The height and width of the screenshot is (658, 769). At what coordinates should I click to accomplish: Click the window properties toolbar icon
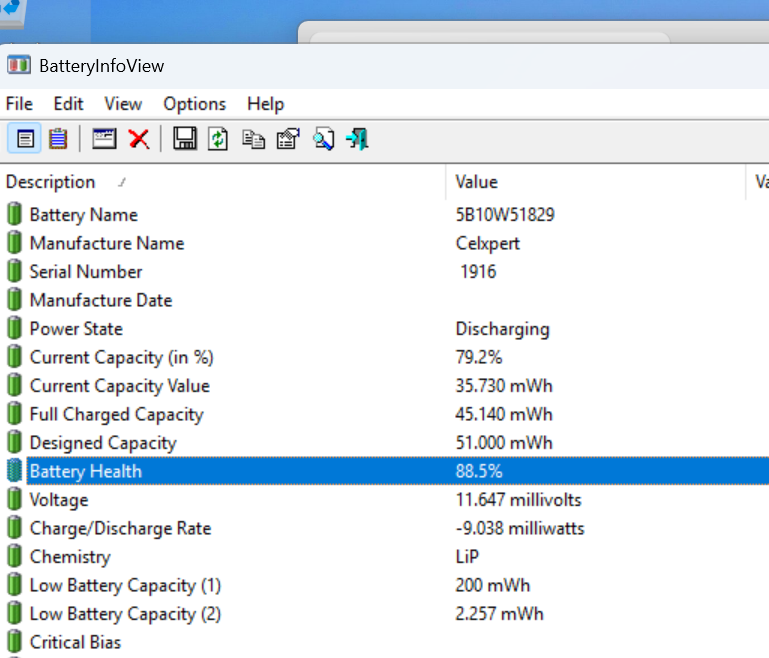tap(104, 139)
